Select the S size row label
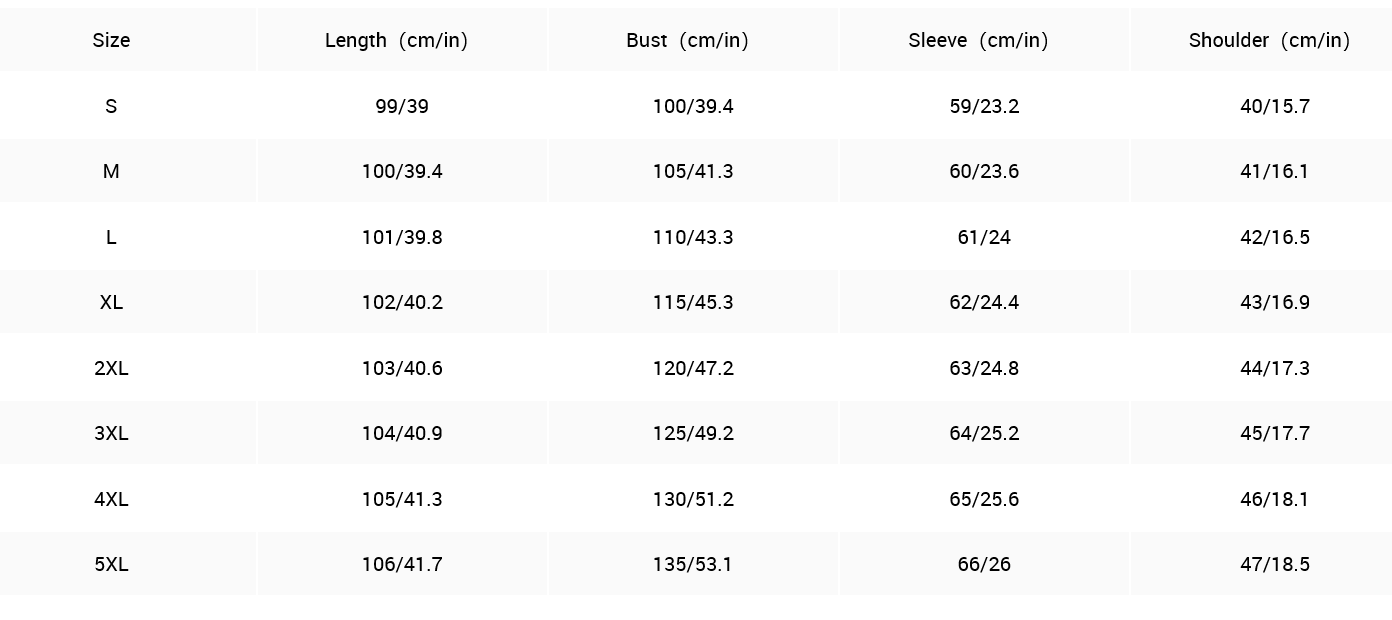1392x620 pixels. (x=111, y=106)
